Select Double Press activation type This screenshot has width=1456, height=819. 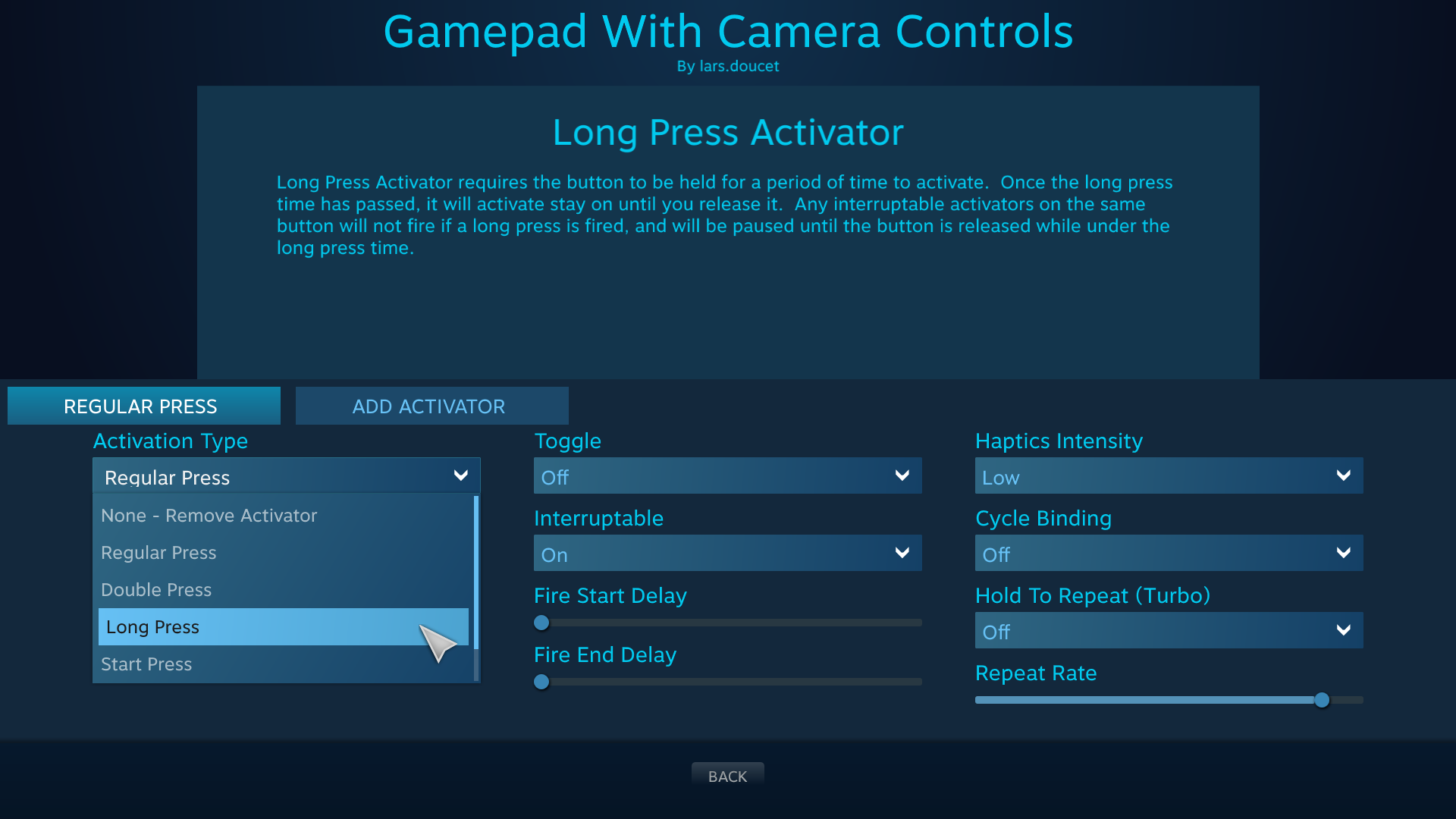point(286,589)
